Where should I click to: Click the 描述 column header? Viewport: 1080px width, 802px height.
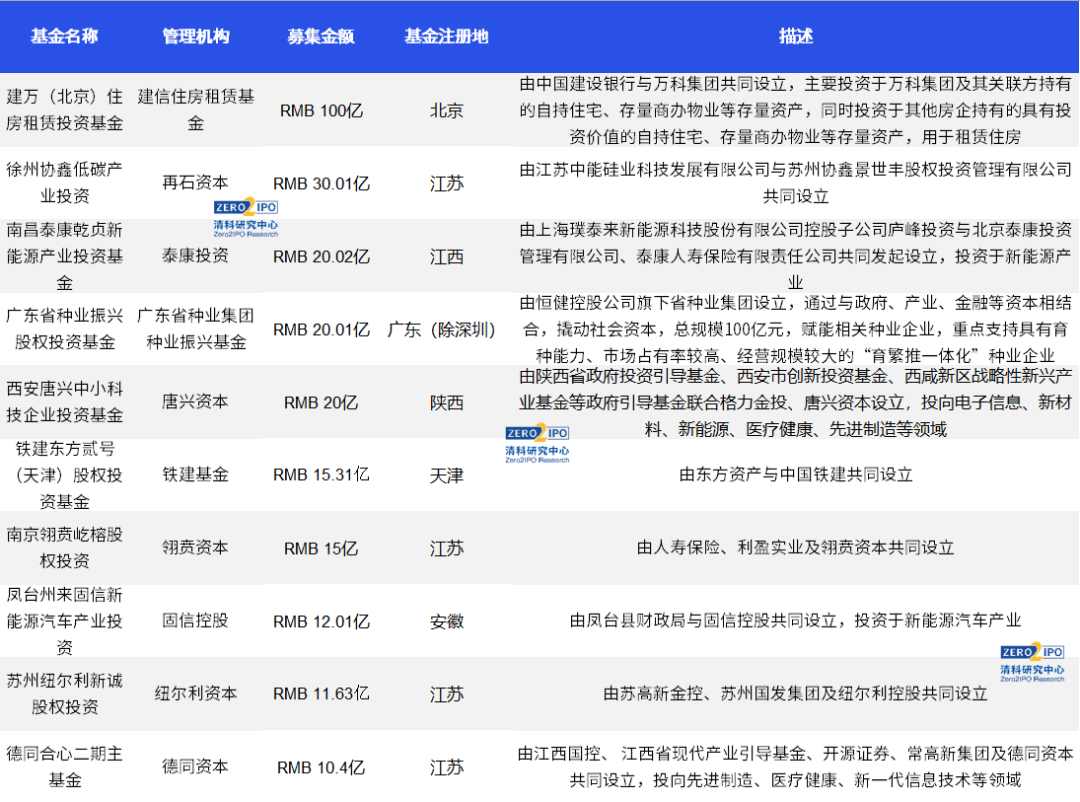tap(796, 36)
